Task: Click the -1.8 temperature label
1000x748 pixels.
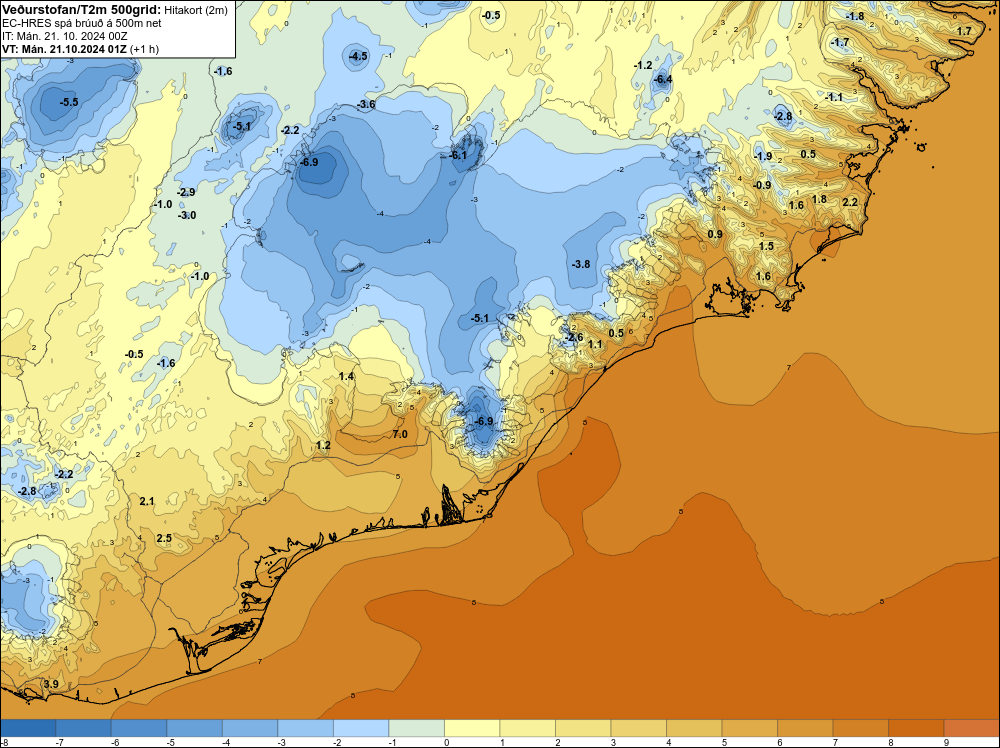Action: (x=855, y=17)
